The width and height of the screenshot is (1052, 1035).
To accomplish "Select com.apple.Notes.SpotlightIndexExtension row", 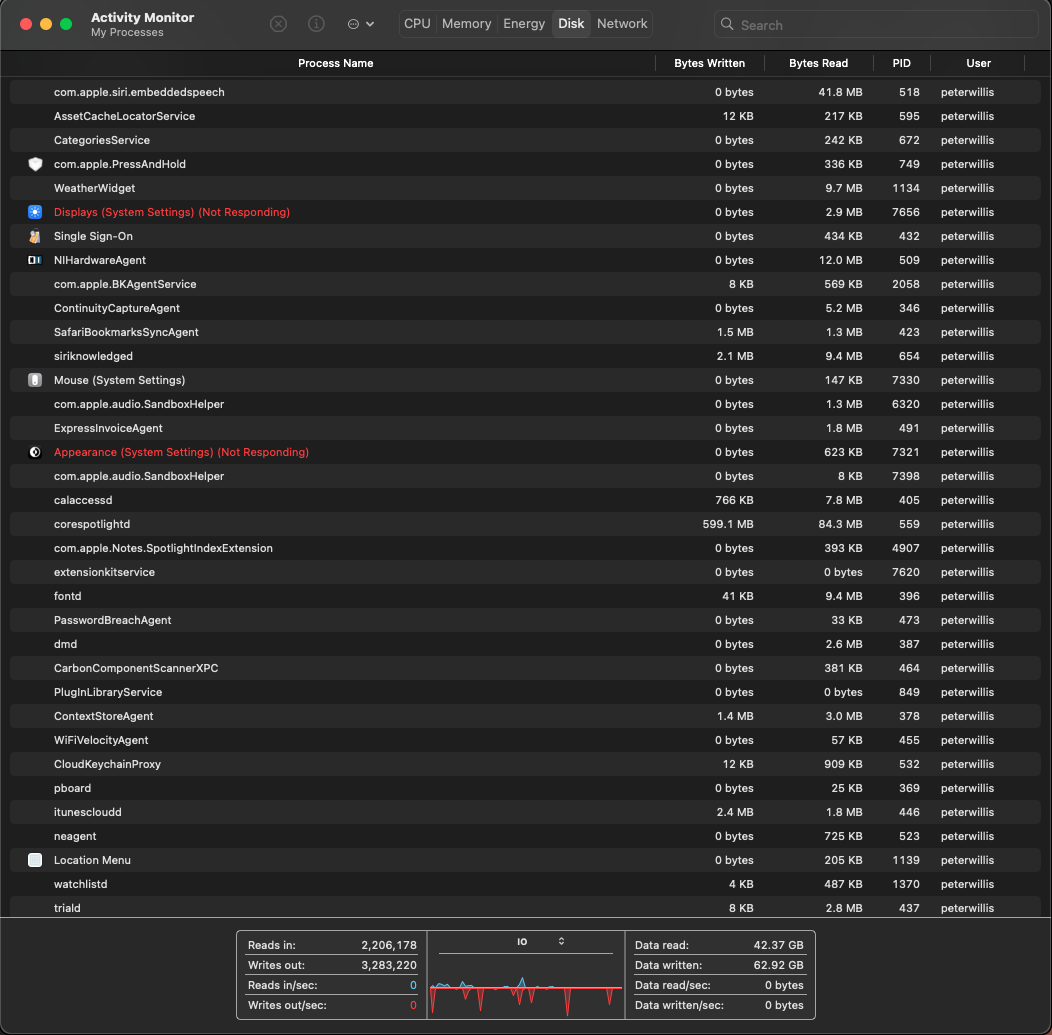I will [x=525, y=548].
